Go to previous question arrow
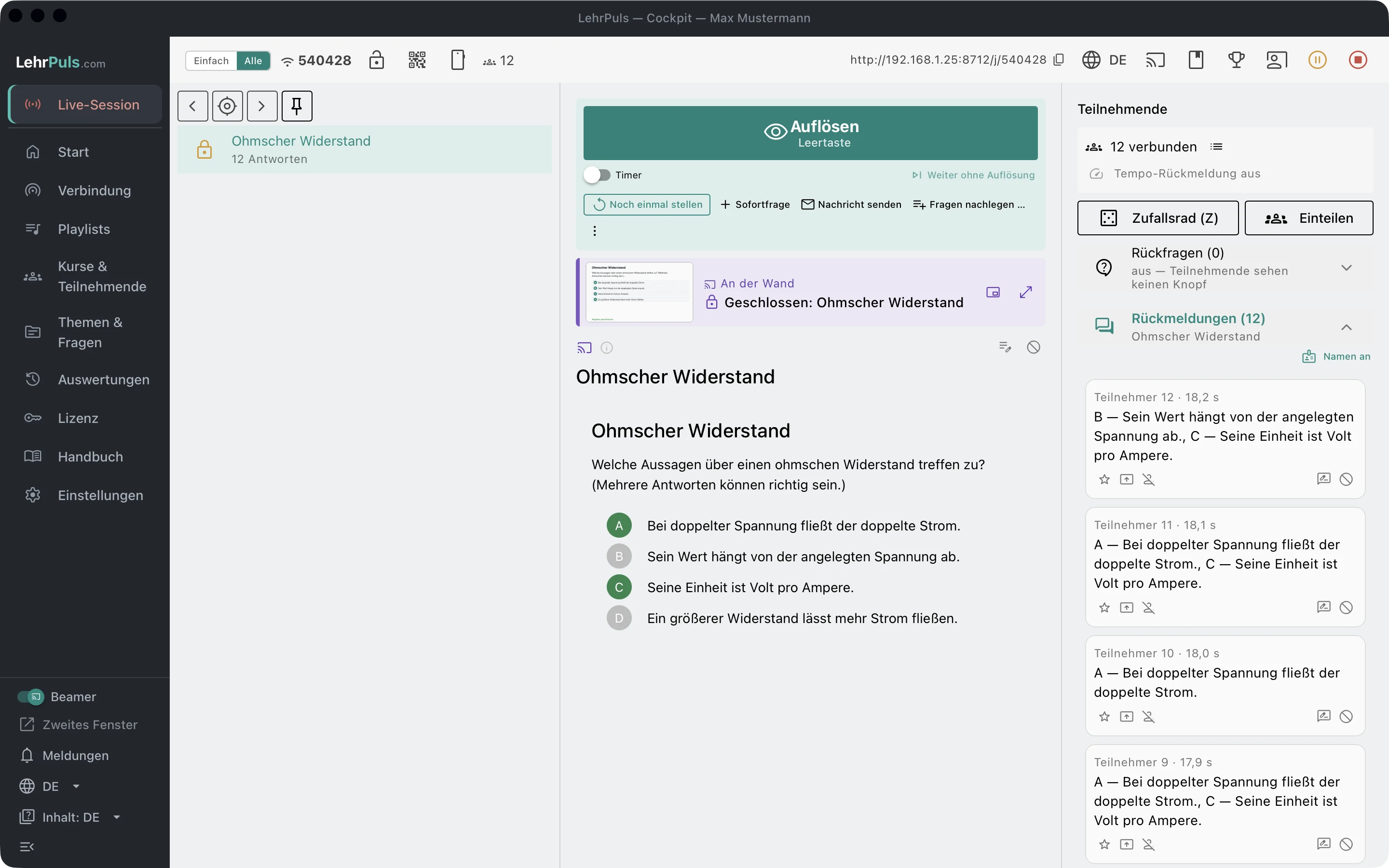The width and height of the screenshot is (1389, 868). pos(193,106)
